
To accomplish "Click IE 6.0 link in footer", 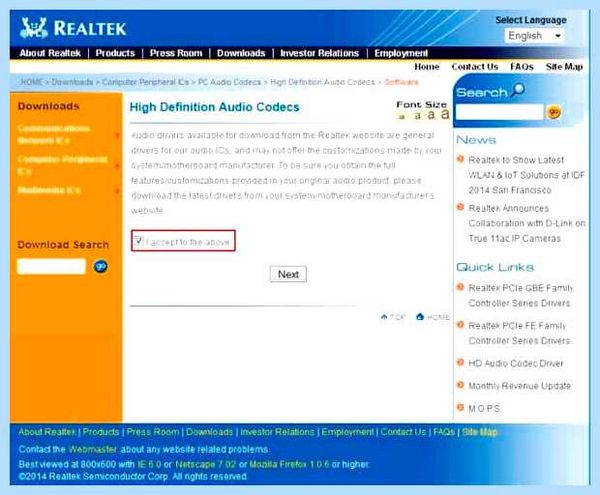I will click(x=149, y=464).
